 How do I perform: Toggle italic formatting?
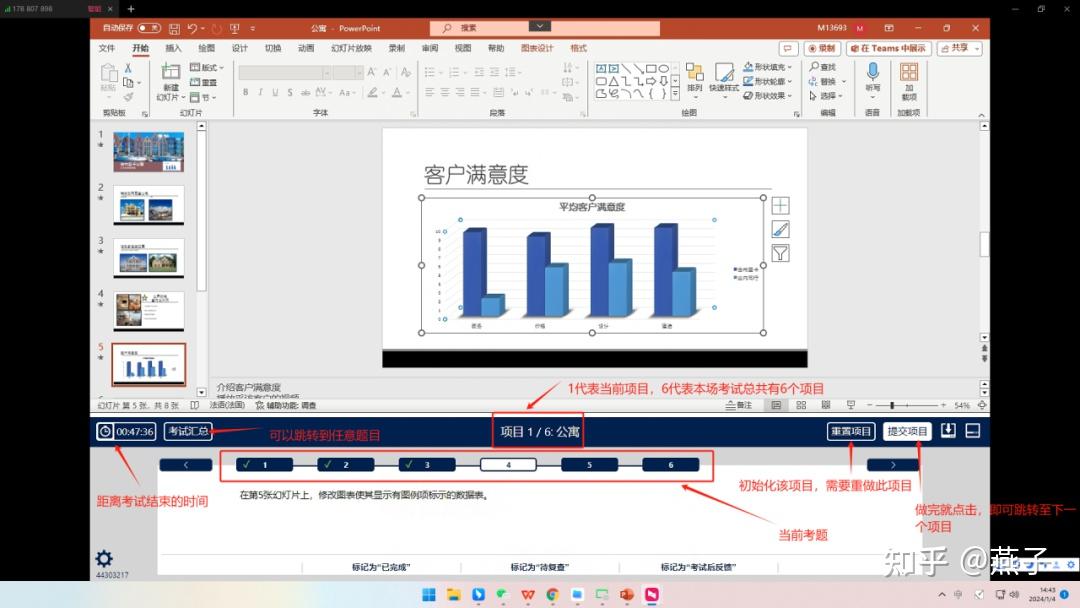[x=259, y=91]
